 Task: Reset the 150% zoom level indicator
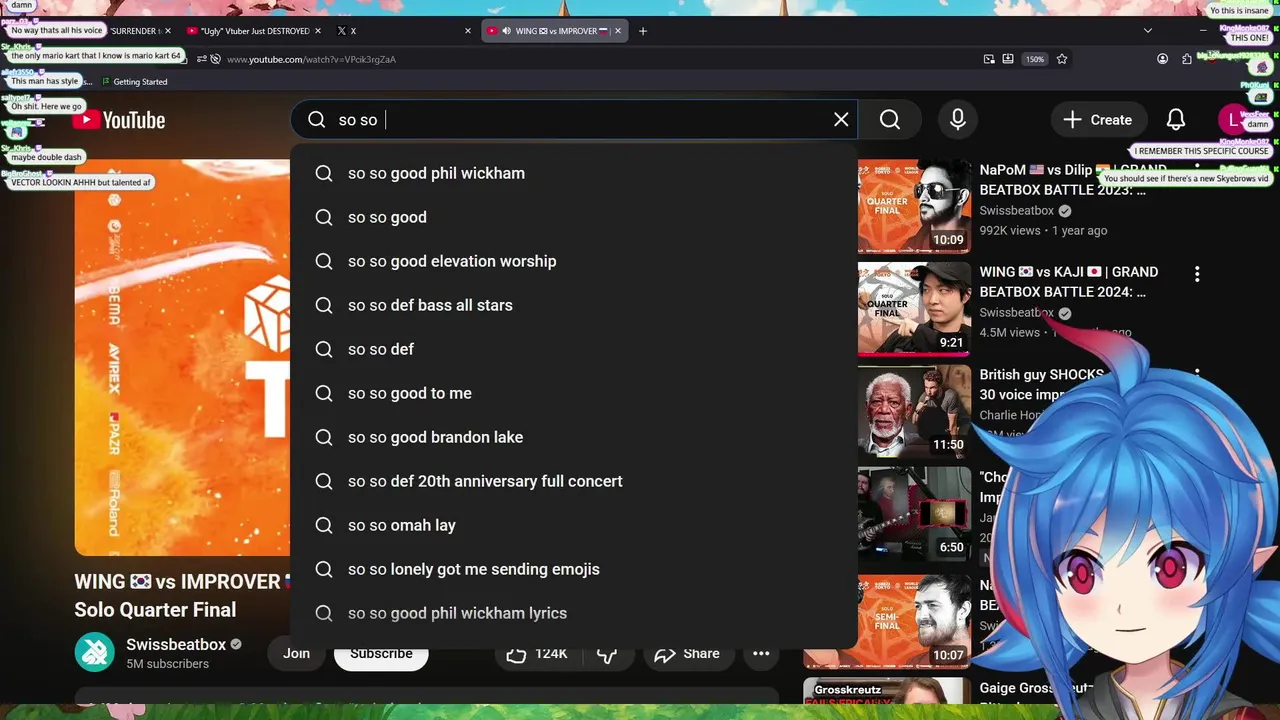pyautogui.click(x=1035, y=59)
